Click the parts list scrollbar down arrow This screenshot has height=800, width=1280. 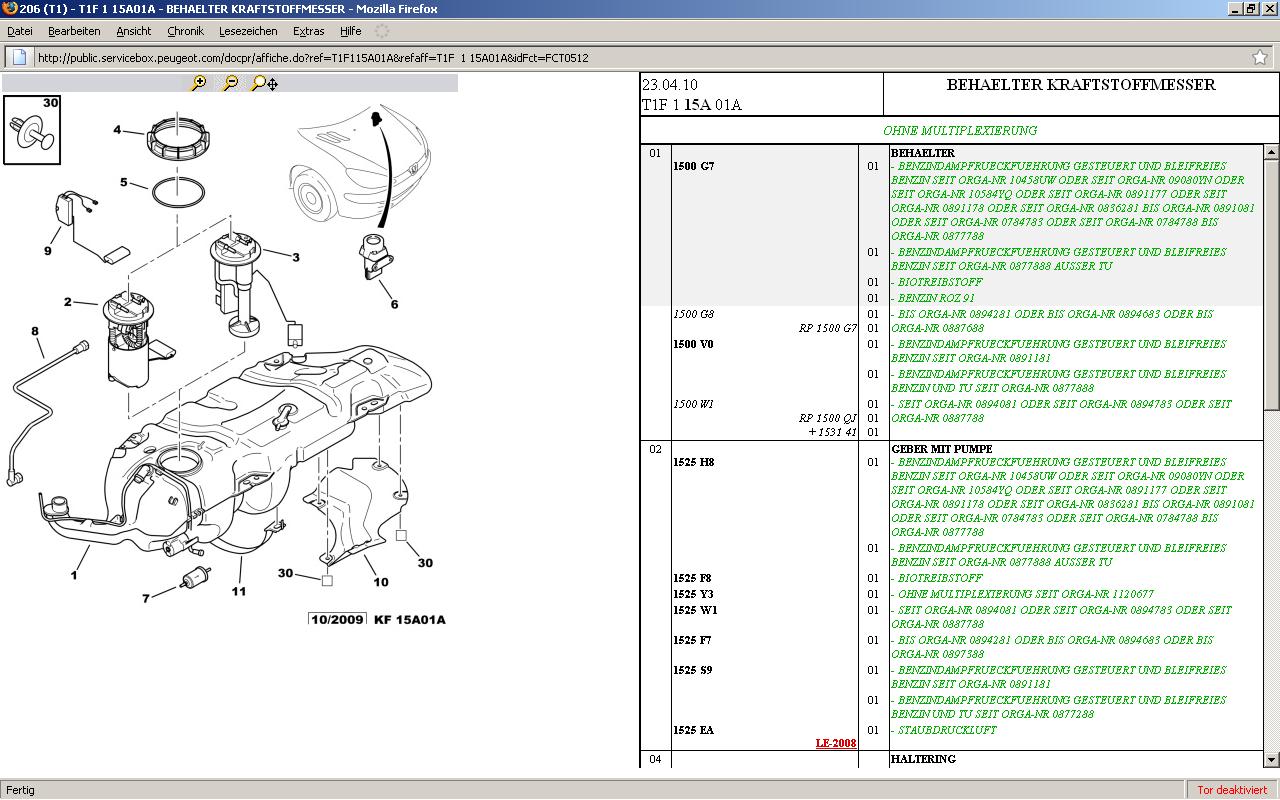(1271, 760)
